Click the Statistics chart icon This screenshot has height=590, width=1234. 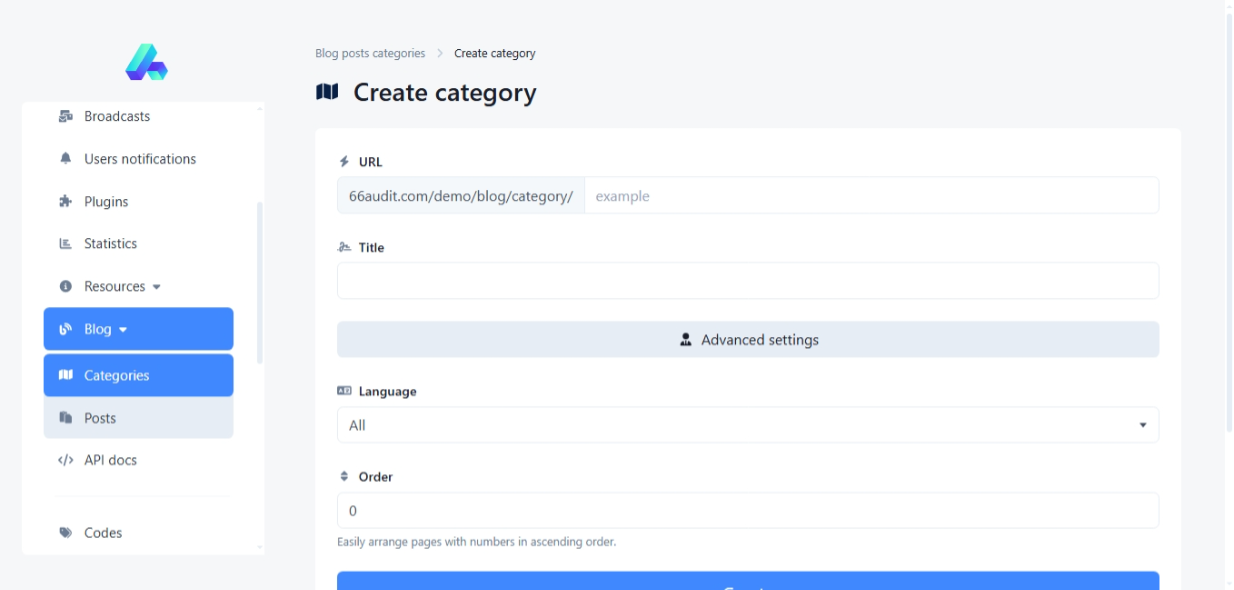66,244
